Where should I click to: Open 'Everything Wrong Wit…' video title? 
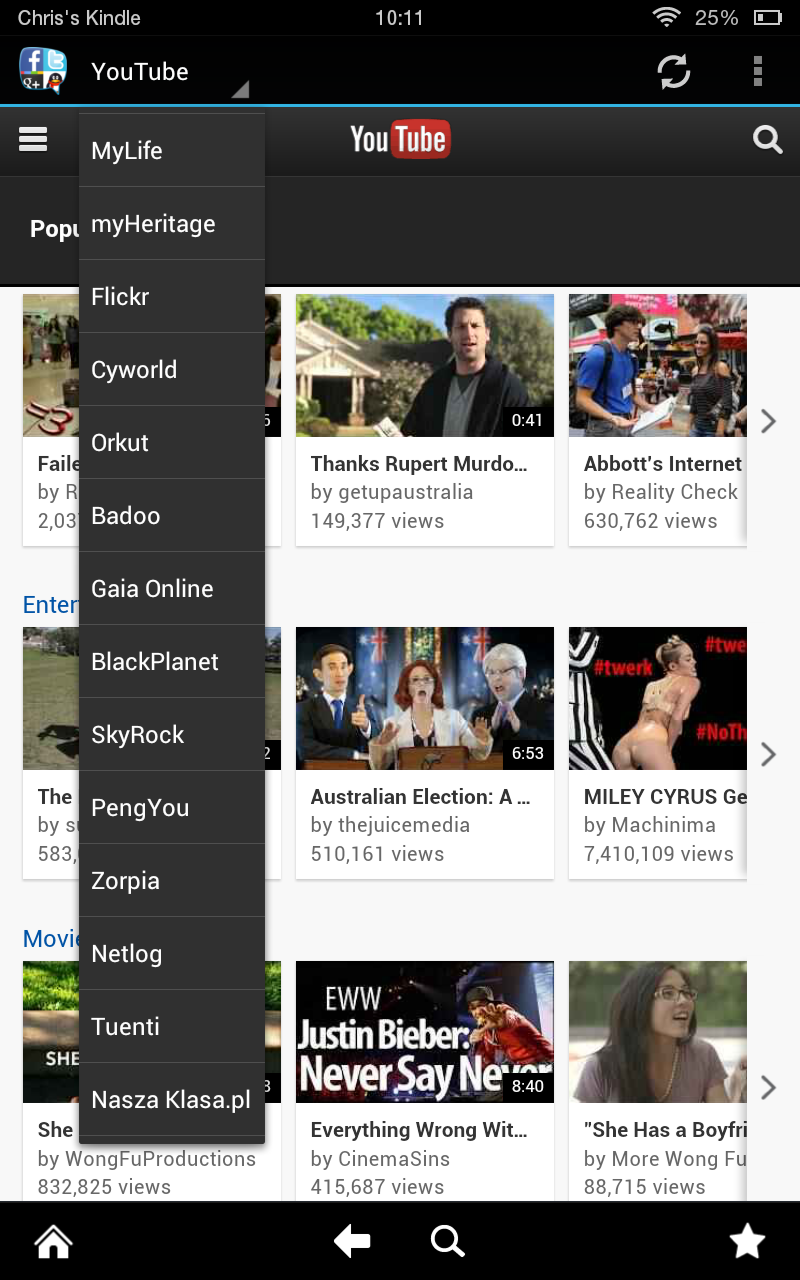tap(419, 1129)
